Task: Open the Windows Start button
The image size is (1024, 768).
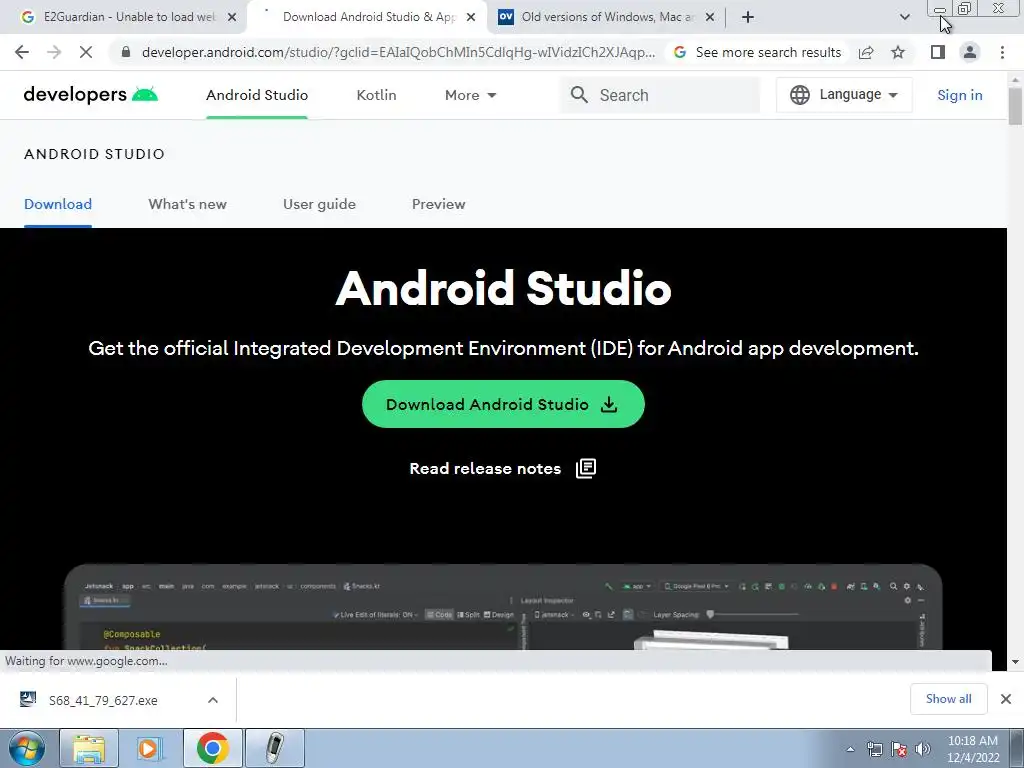Action: pos(27,748)
